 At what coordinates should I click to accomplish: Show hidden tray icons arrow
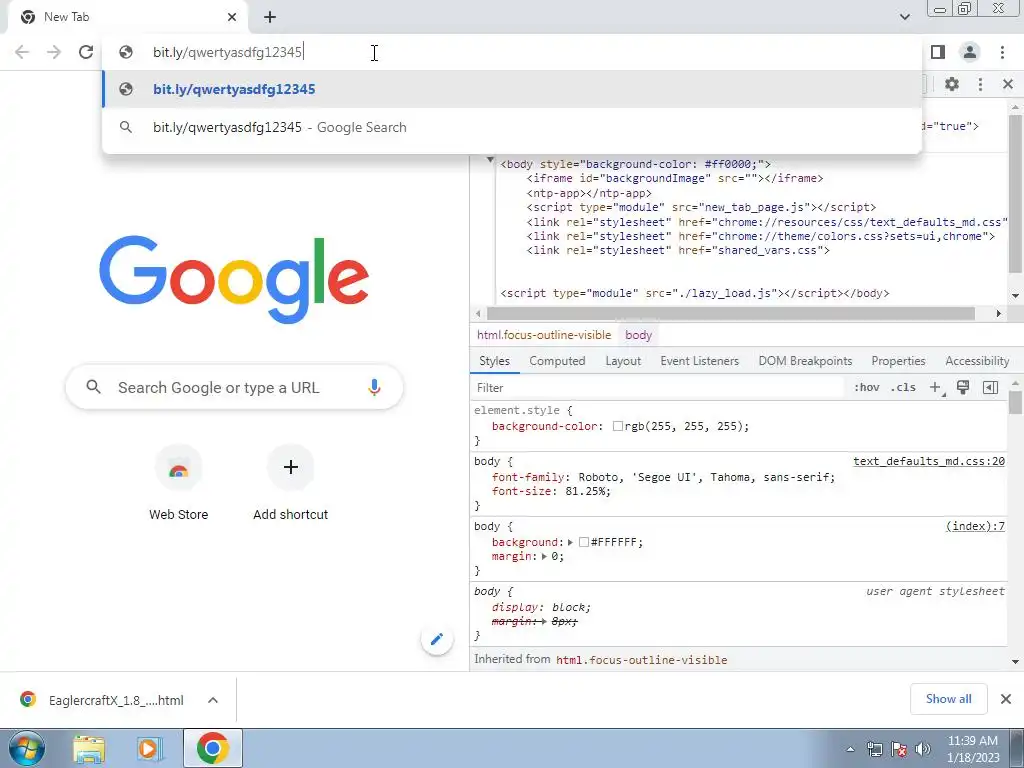(x=850, y=749)
